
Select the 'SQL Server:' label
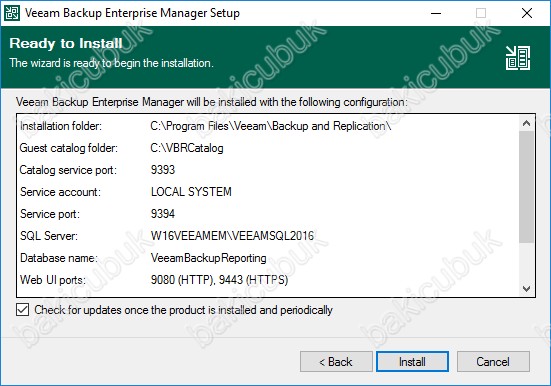click(x=49, y=236)
